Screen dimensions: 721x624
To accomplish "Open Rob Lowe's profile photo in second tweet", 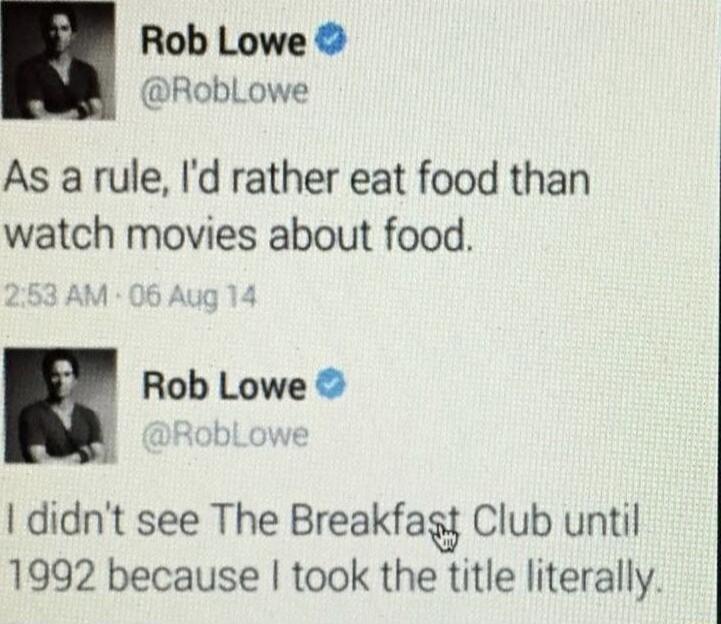I will (61, 406).
